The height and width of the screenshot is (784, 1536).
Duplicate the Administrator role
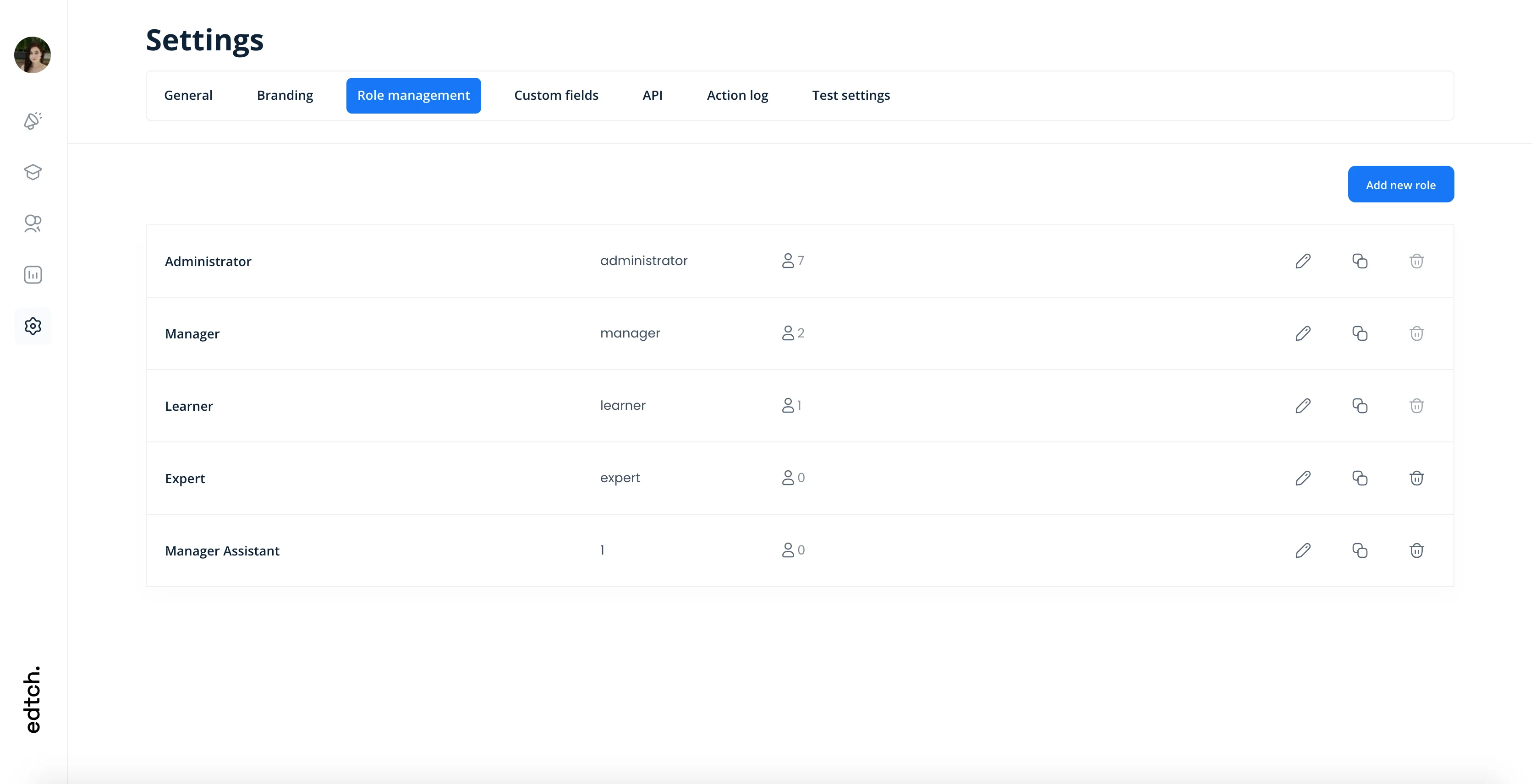tap(1360, 261)
